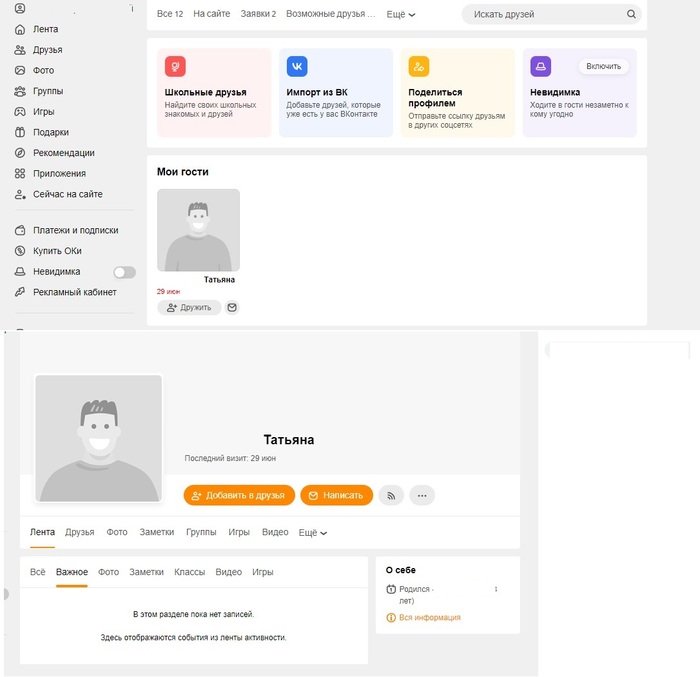Open Группы icon in sidebar
The image size is (700, 677).
[x=20, y=91]
